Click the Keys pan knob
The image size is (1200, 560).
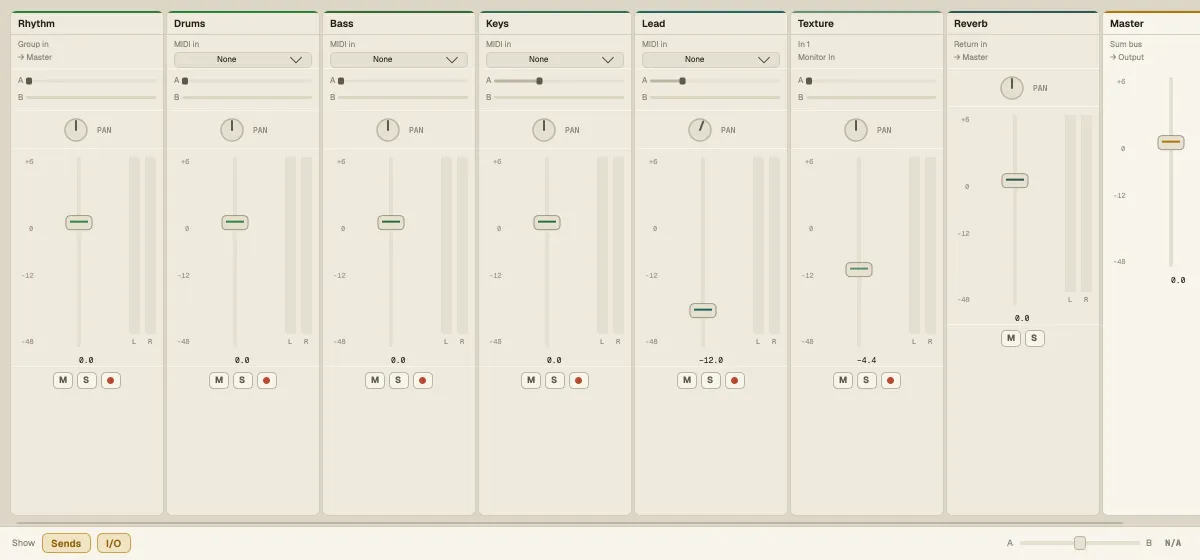click(544, 130)
